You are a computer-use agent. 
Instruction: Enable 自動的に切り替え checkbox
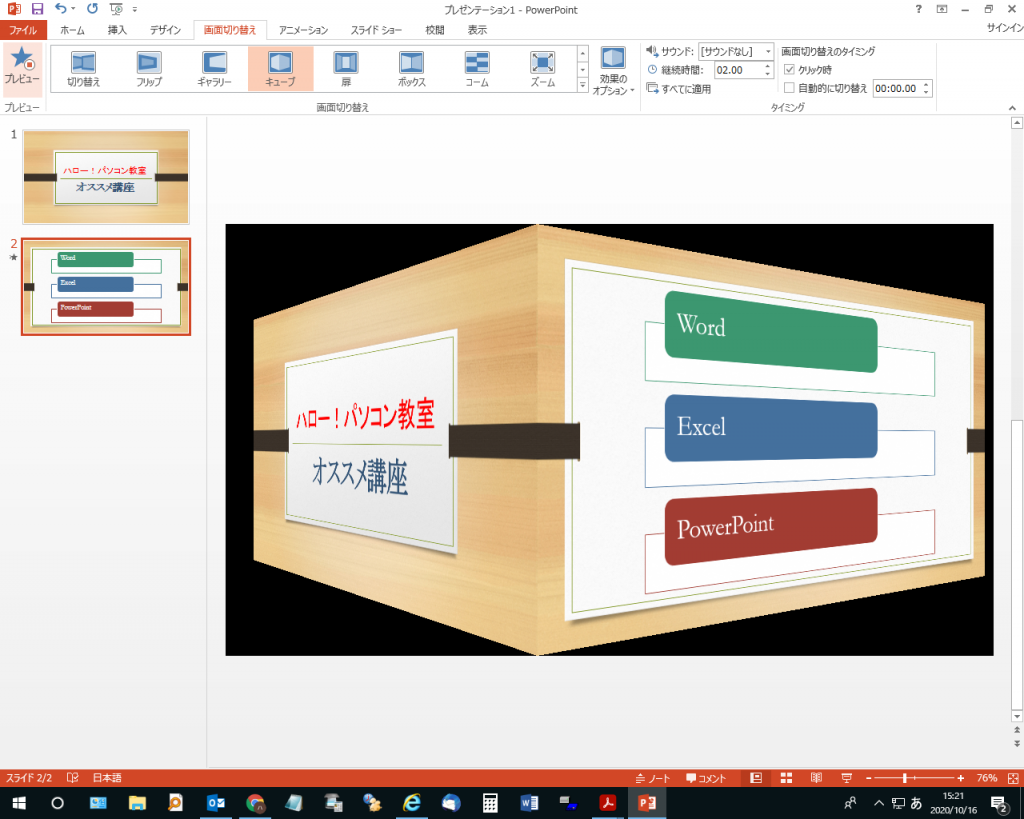click(x=790, y=88)
